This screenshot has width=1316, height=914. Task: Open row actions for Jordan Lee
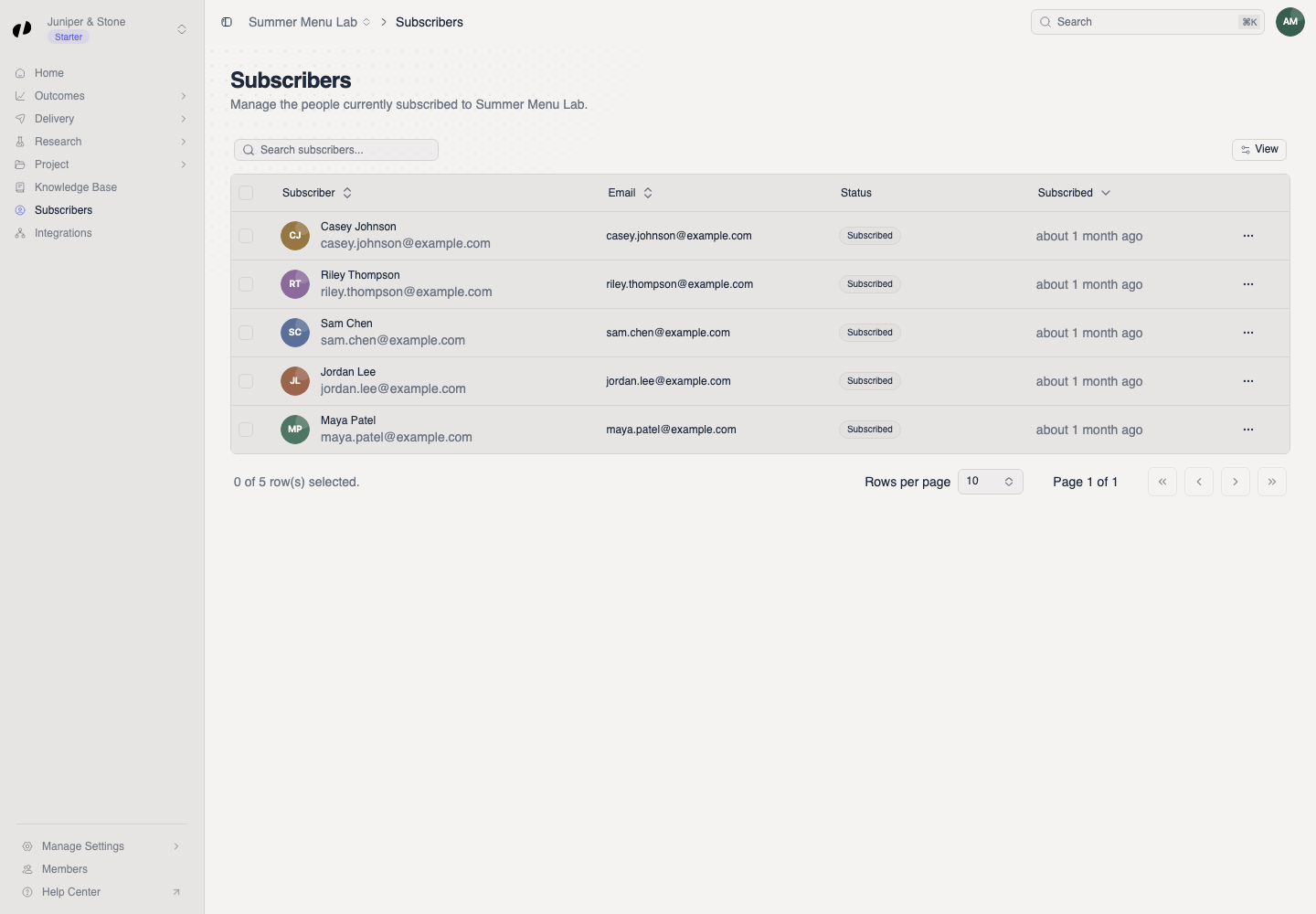[1248, 381]
